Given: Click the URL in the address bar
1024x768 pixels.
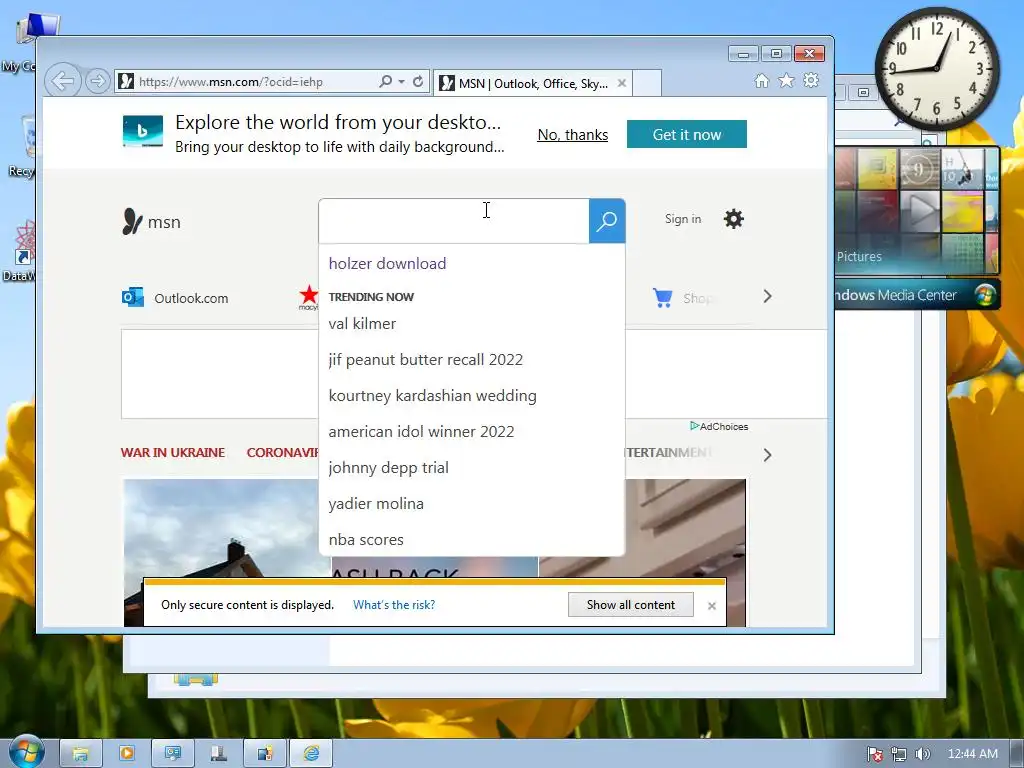Looking at the screenshot, I should tap(231, 82).
